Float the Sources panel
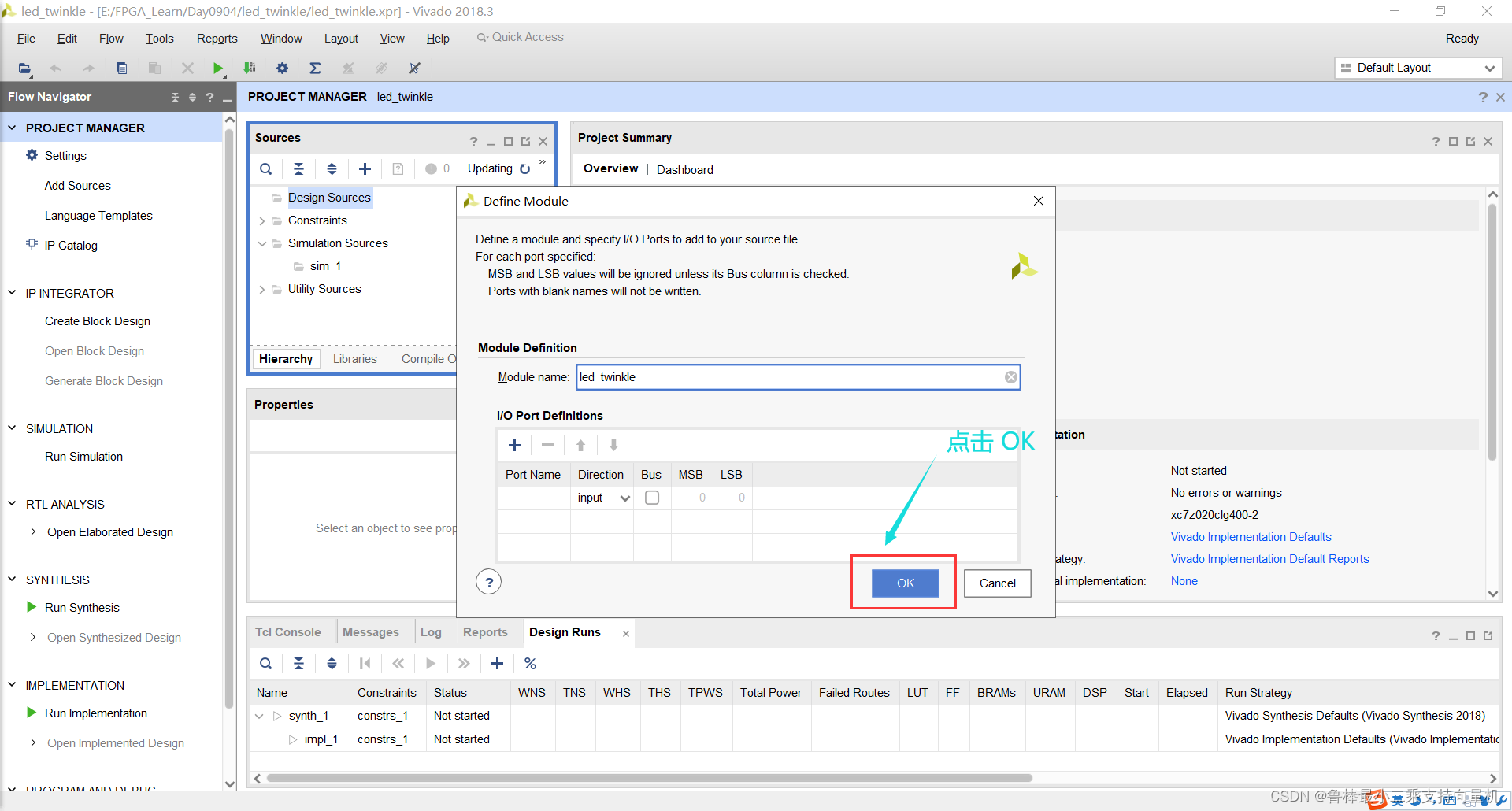Image resolution: width=1512 pixels, height=811 pixels. pos(525,142)
